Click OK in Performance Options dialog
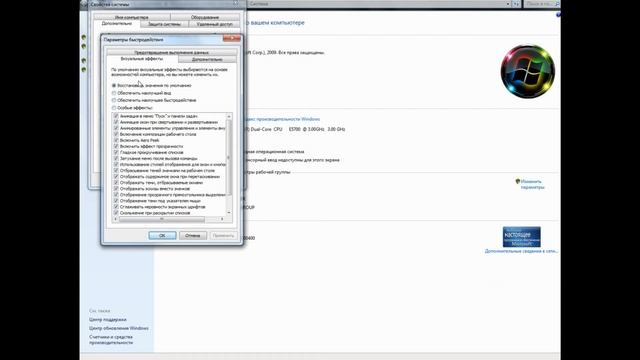The width and height of the screenshot is (640, 360). 162,236
